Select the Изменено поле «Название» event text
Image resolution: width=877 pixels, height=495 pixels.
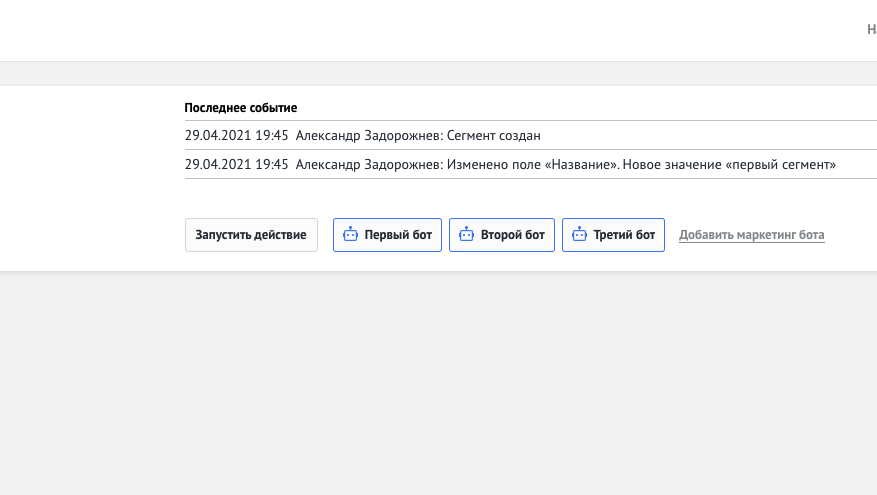(532, 164)
